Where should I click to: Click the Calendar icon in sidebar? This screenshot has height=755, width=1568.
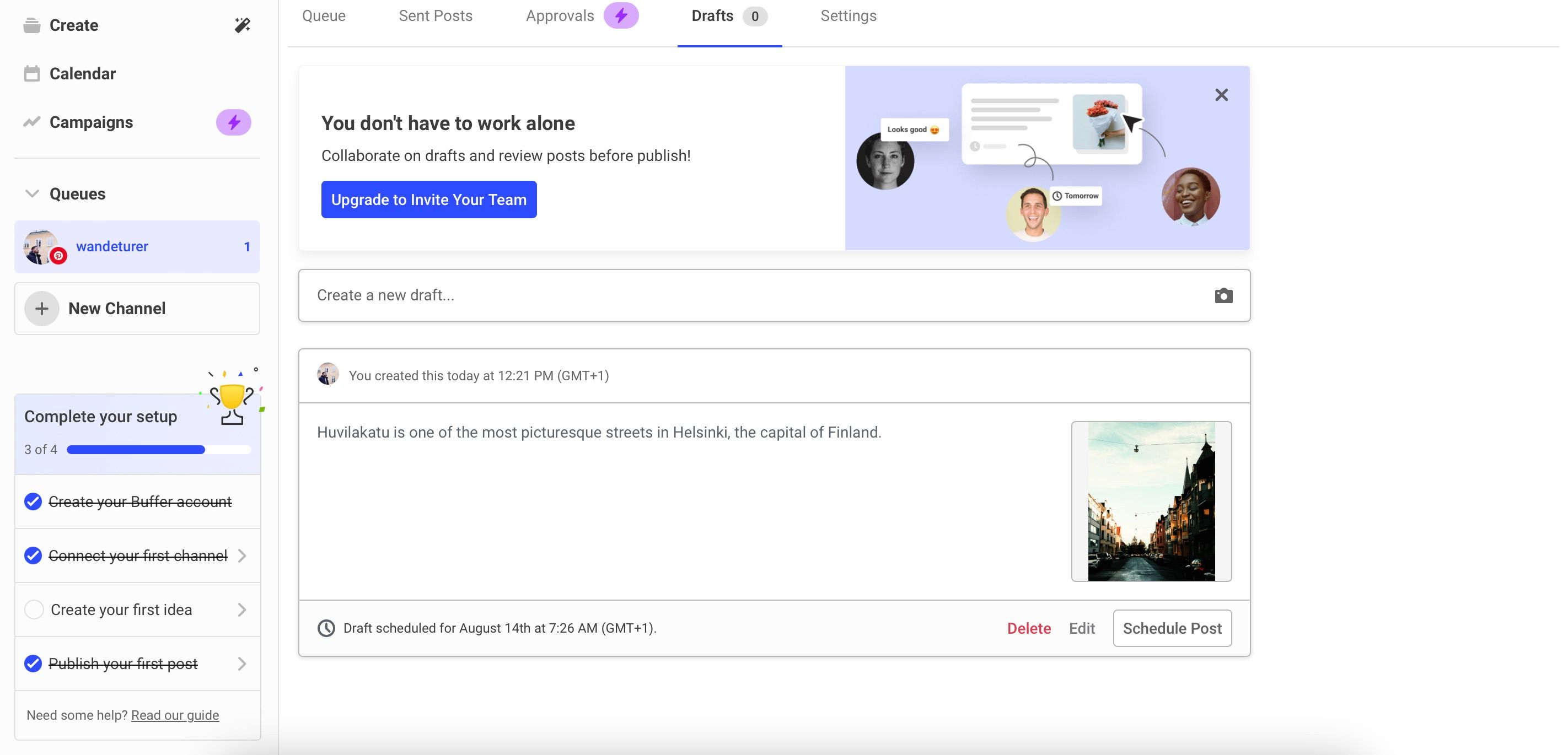[31, 74]
